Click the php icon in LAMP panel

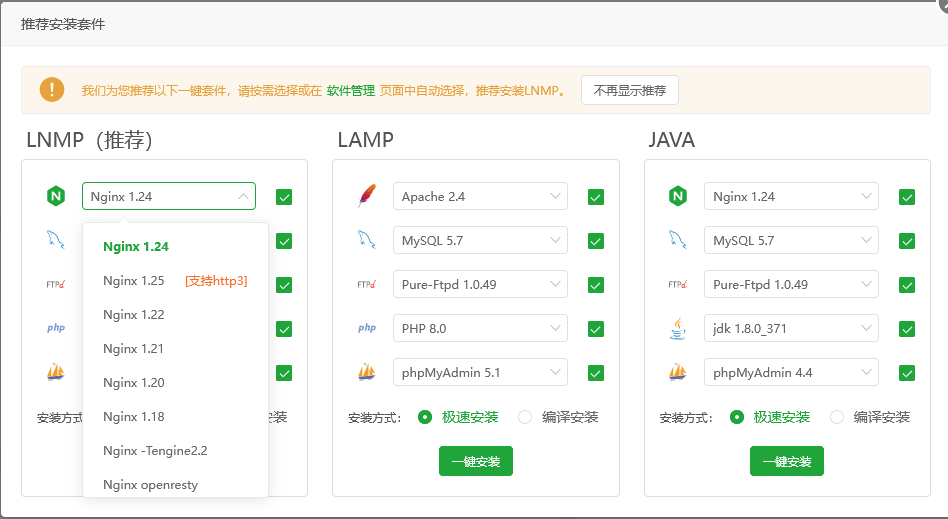[x=367, y=328]
